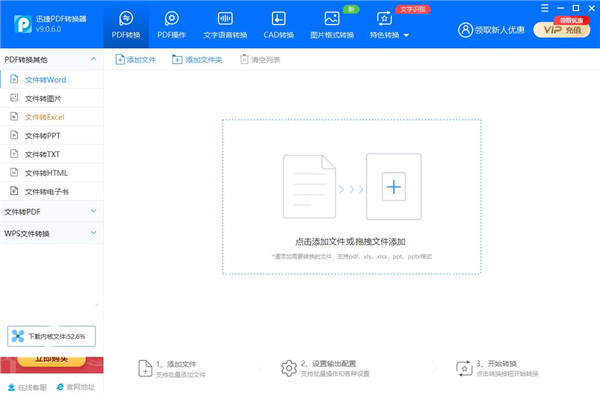Click the 文件转PPT file icon

14,135
